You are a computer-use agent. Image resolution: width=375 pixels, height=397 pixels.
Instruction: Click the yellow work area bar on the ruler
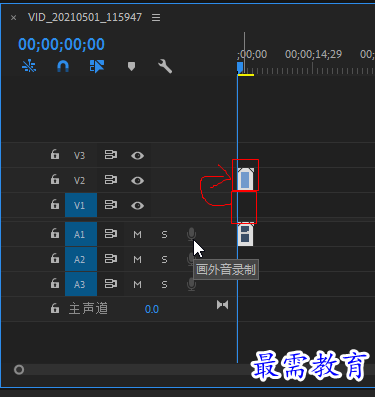pyautogui.click(x=246, y=75)
